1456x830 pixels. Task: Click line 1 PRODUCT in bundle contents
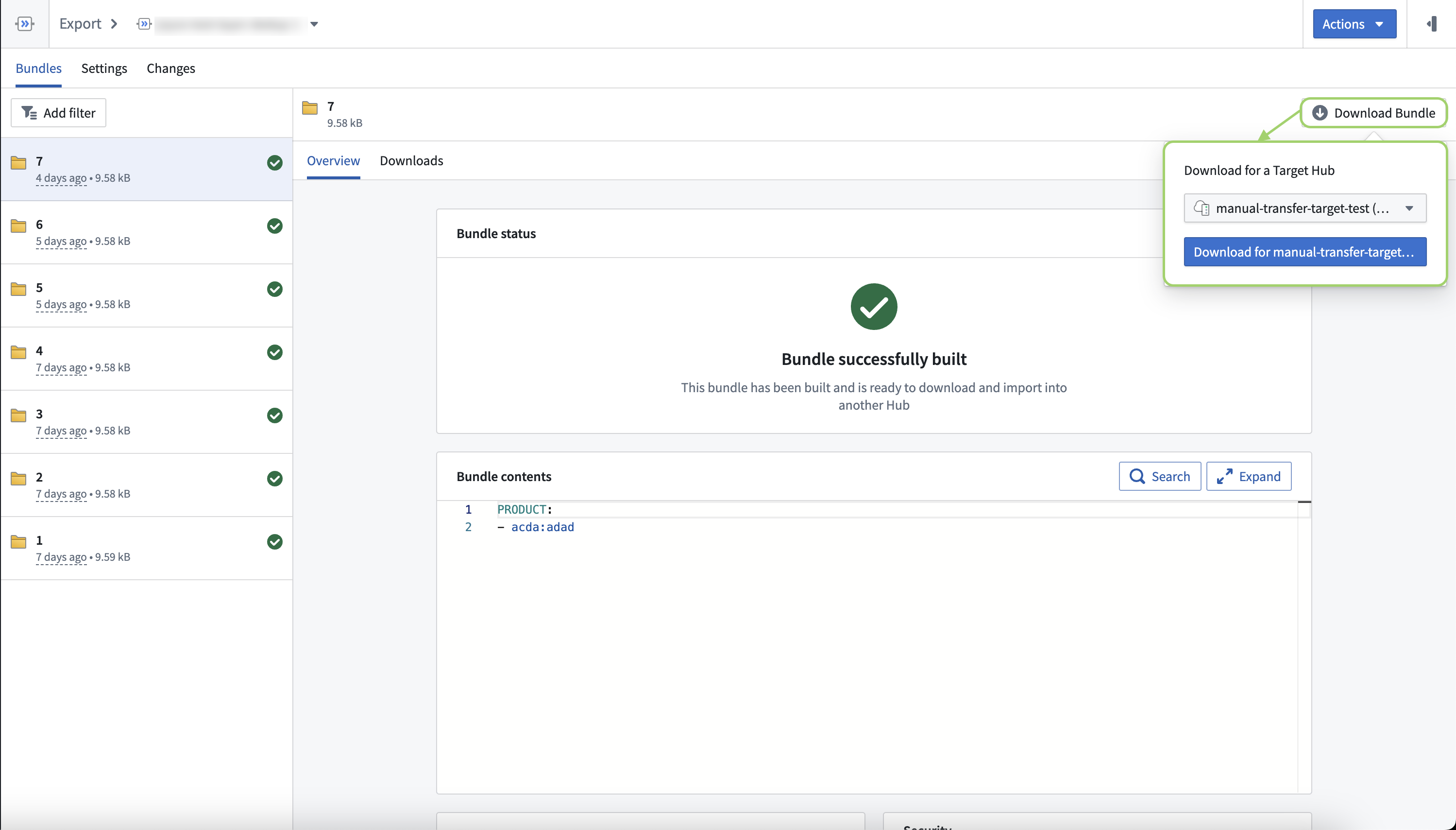(525, 509)
